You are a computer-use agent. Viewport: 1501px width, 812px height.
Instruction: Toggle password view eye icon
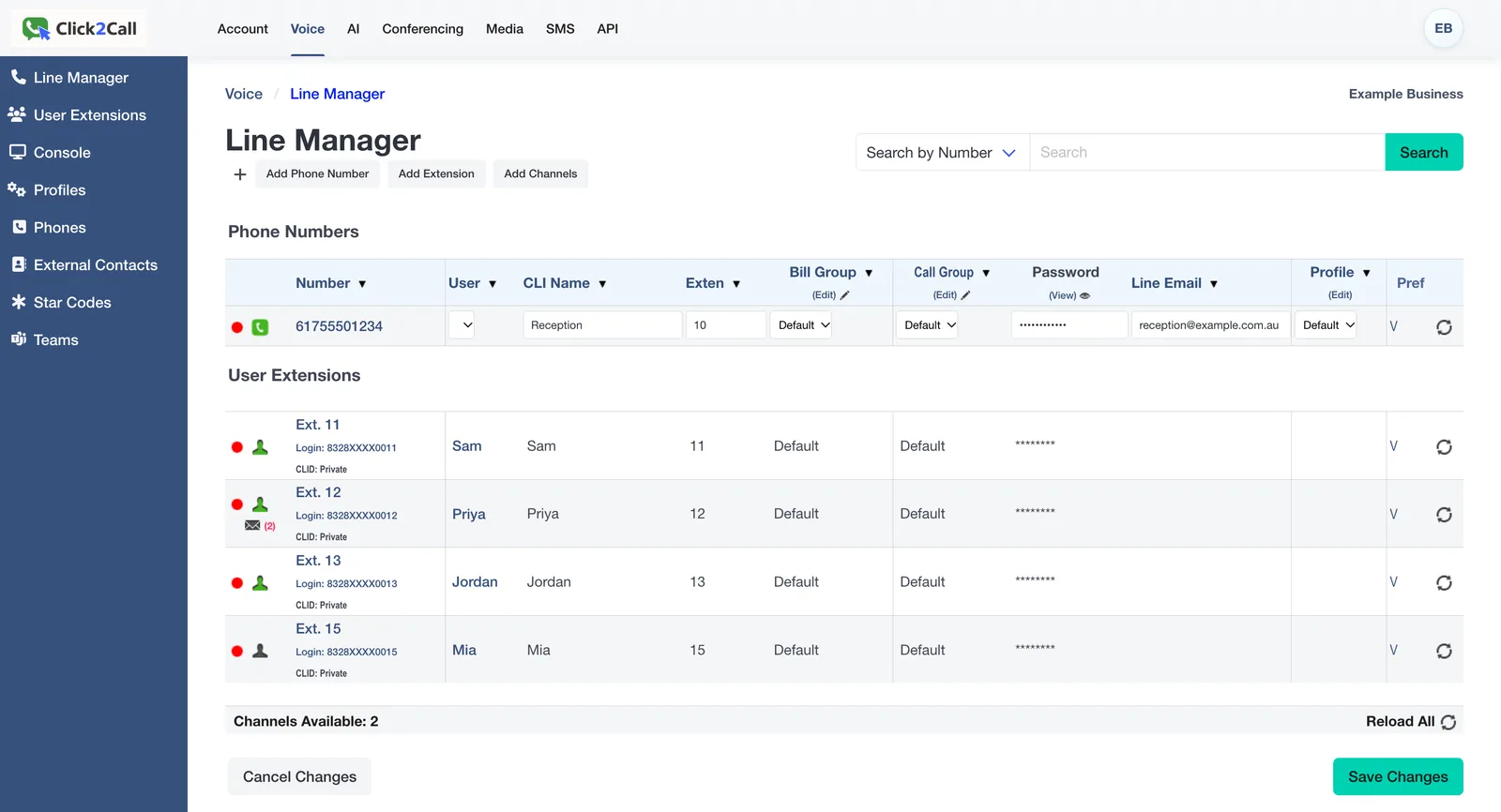tap(1084, 295)
